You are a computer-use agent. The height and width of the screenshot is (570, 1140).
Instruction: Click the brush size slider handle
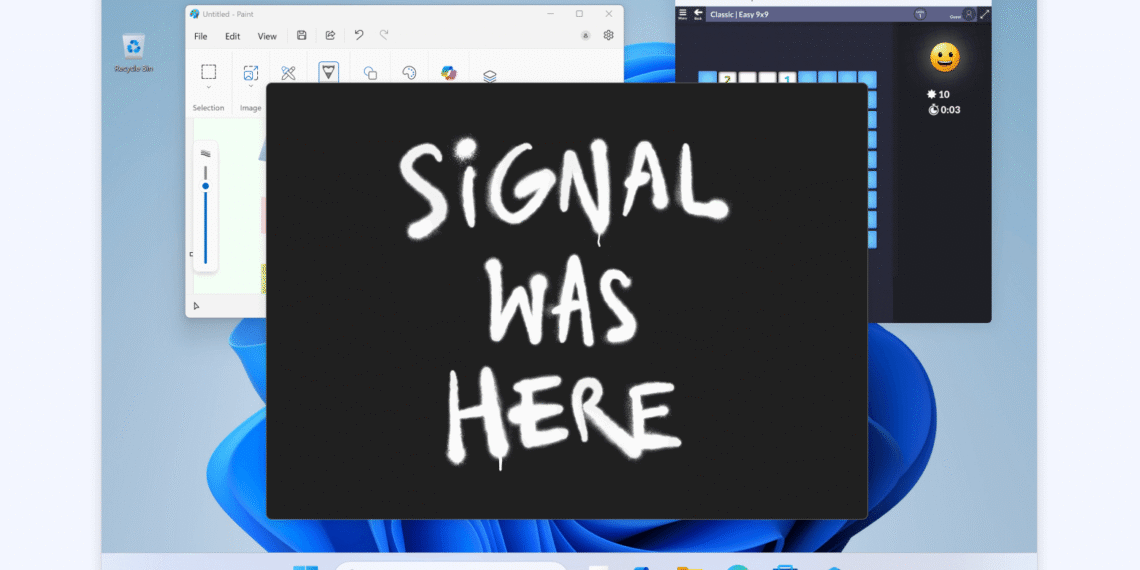(x=205, y=186)
